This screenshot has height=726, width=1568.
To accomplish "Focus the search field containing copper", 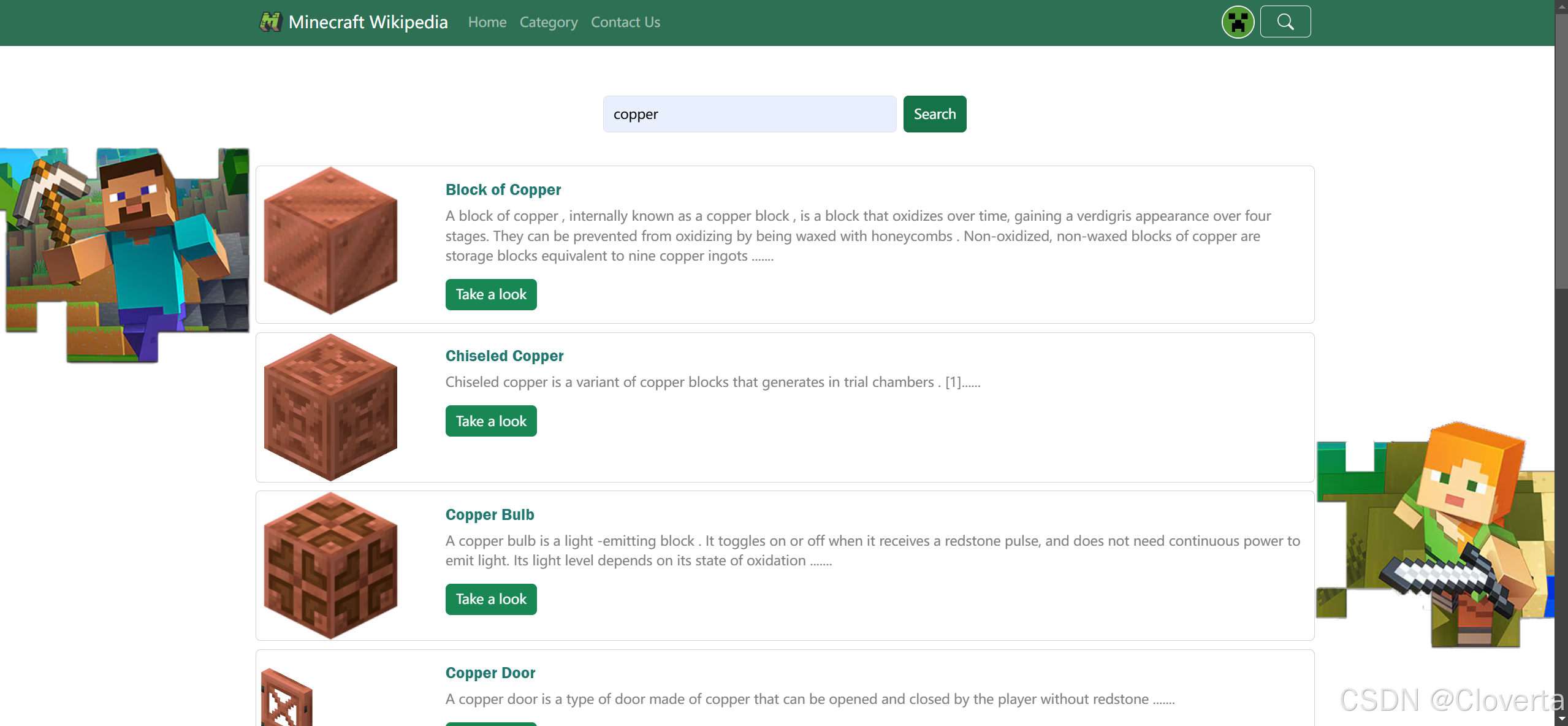I will (x=750, y=114).
